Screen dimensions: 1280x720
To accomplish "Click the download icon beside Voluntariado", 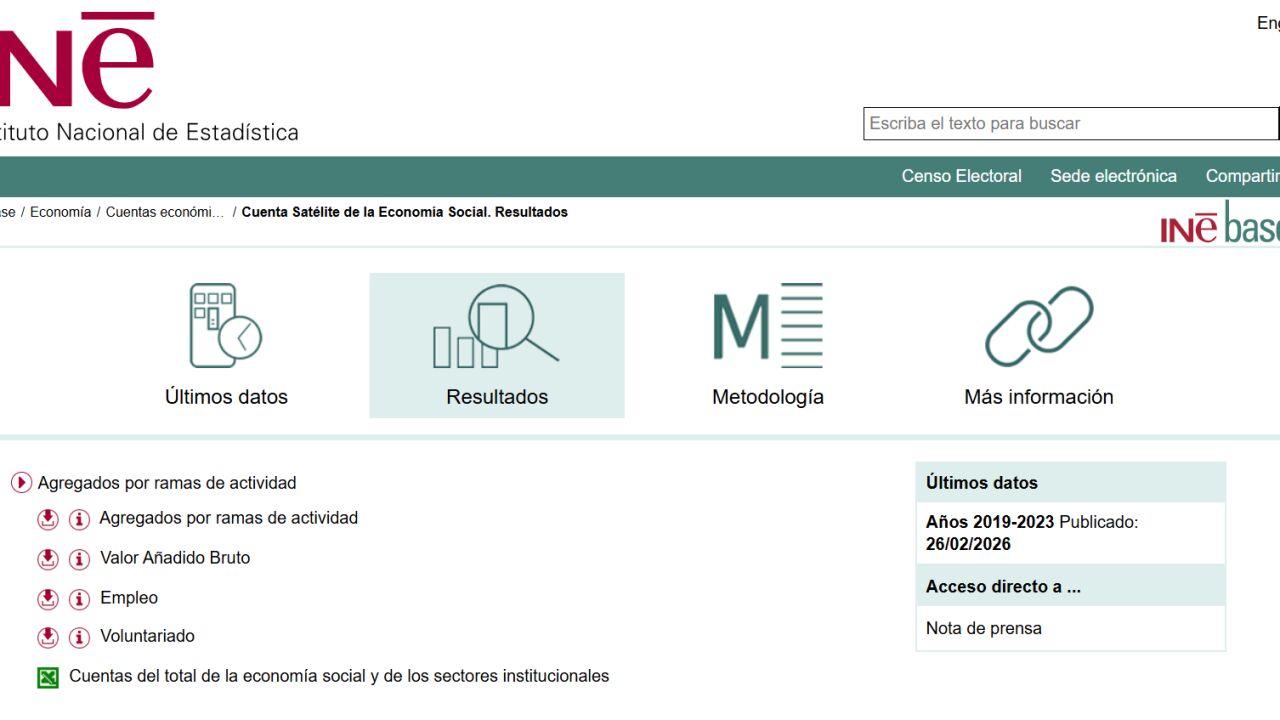I will click(x=48, y=637).
